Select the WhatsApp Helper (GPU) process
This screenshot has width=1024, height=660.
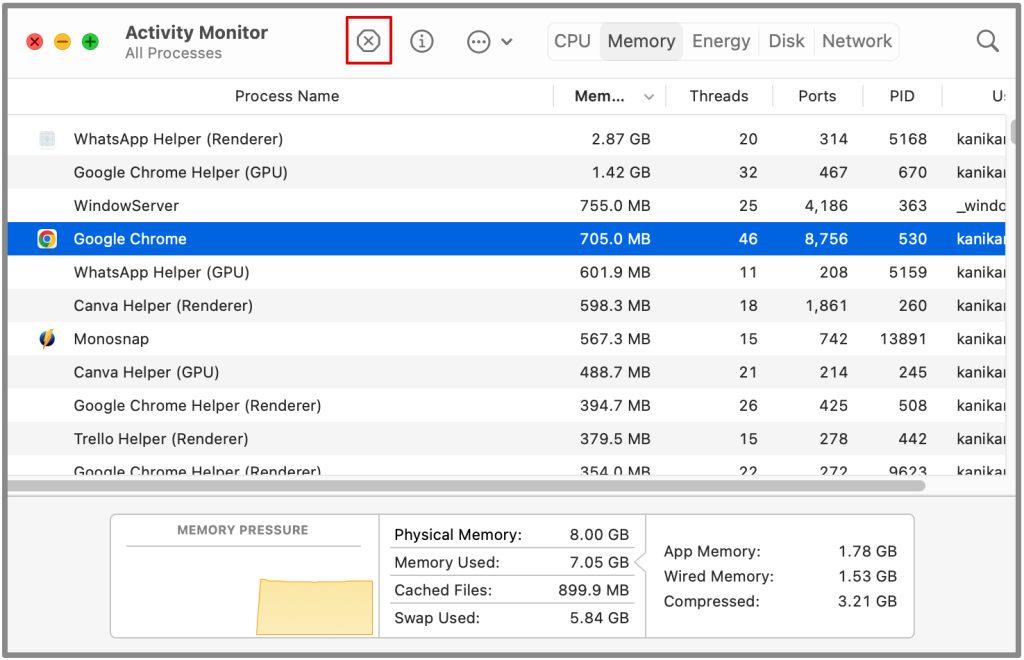tap(161, 272)
